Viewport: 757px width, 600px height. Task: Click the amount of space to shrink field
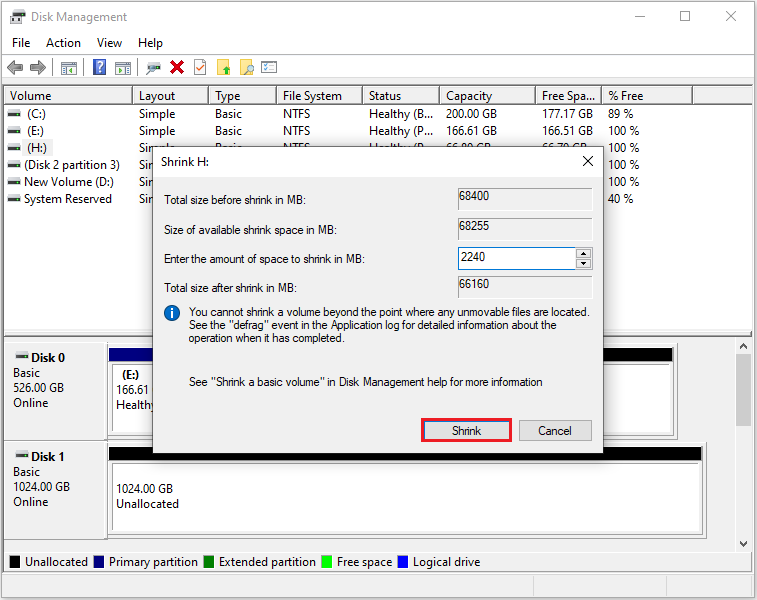point(517,258)
